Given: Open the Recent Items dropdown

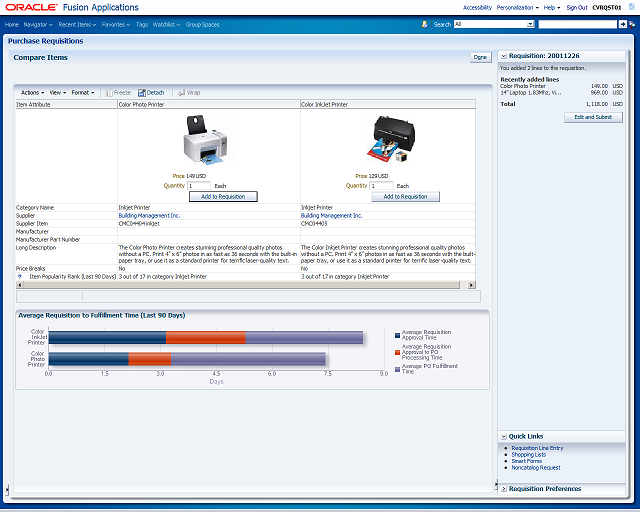Looking at the screenshot, I should click(x=77, y=24).
